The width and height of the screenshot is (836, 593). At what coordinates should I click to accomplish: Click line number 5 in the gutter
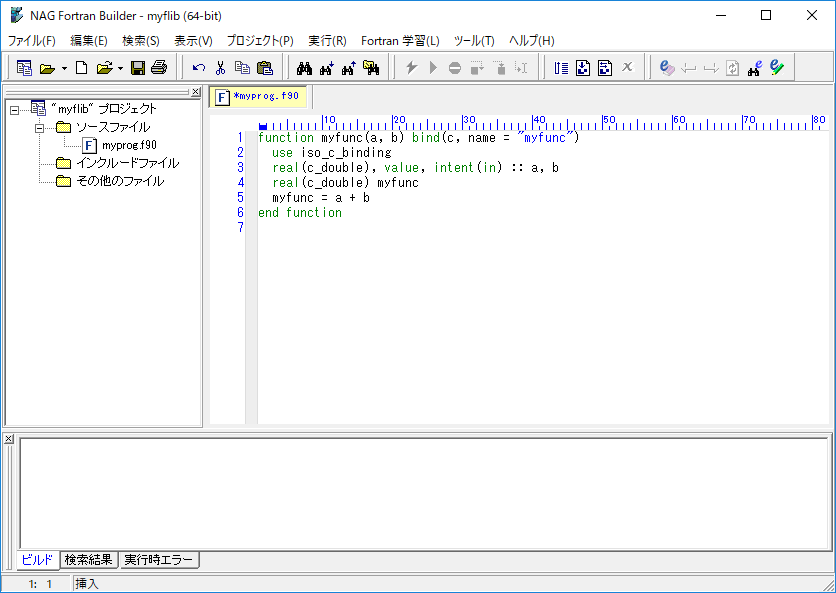240,198
